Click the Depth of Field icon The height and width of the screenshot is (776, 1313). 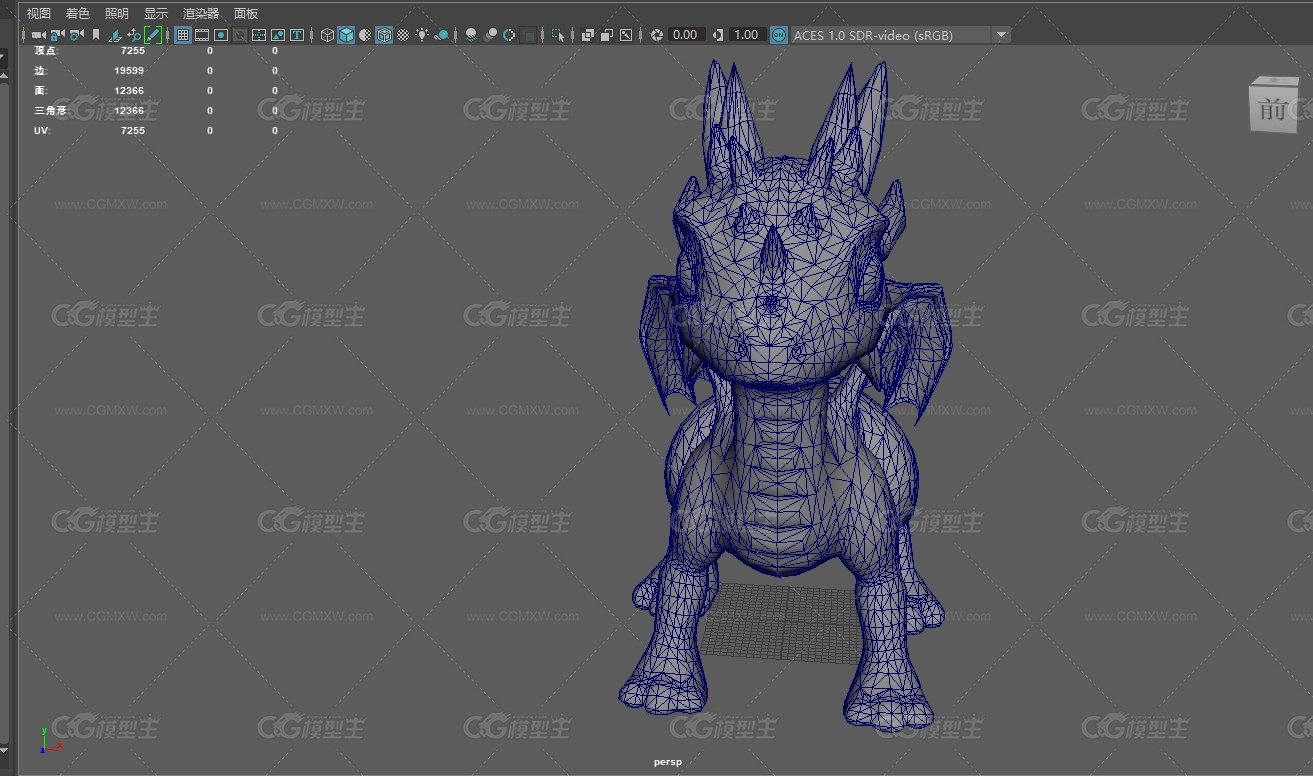coord(528,35)
